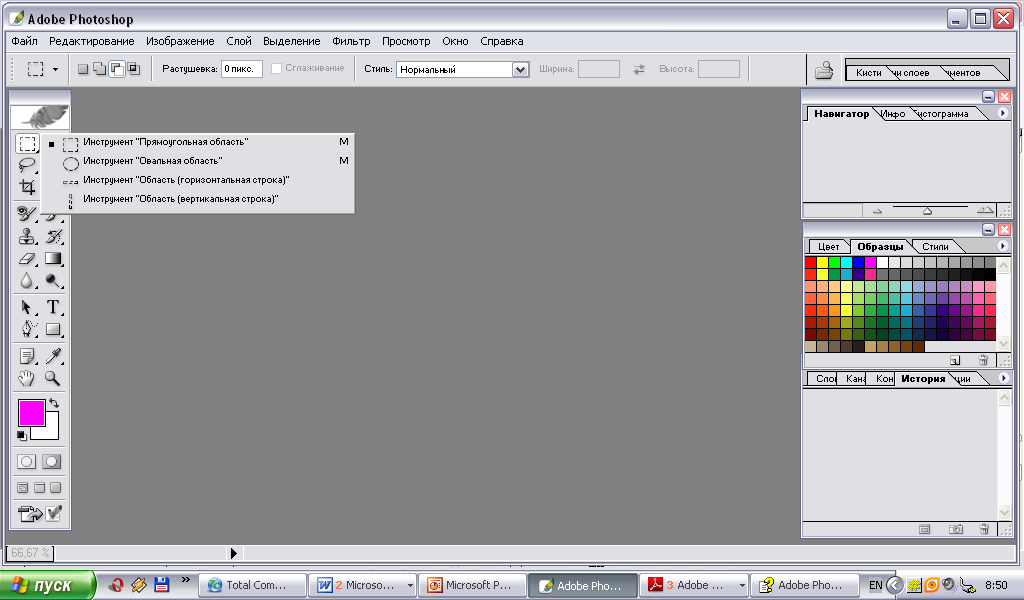Screen dimensions: 1024x600
Task: Delete swatch with trash icon in Swatches panel
Action: coord(984,360)
